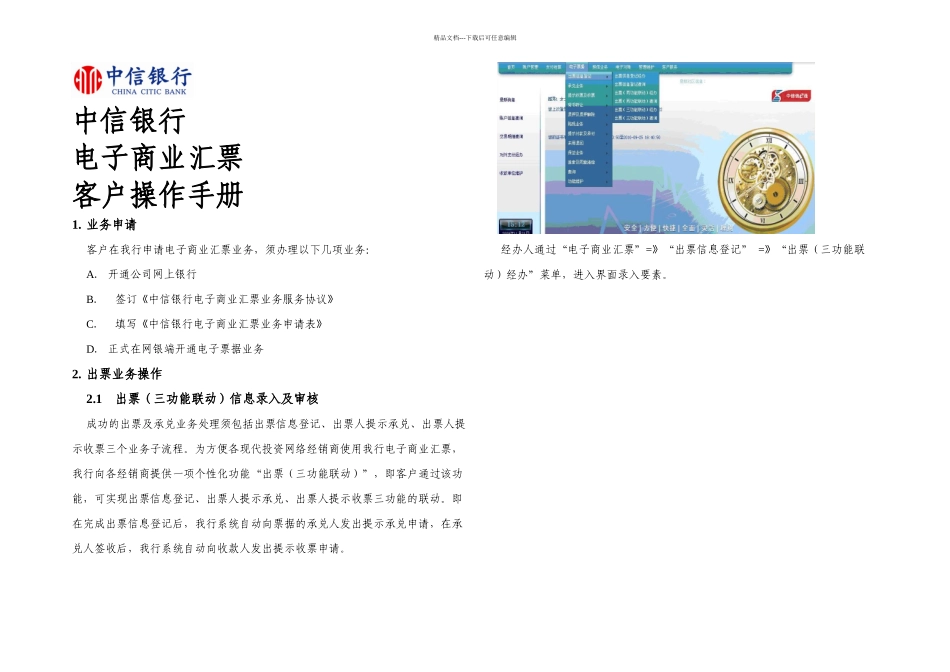The image size is (950, 672).
Task: Click the sentence 客户在我行申请电子商业汇票业务
Action: pyautogui.click(x=171, y=250)
